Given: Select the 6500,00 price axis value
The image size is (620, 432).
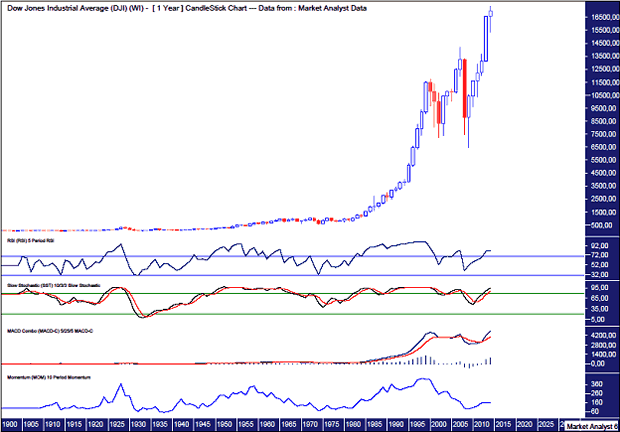Looking at the screenshot, I should tap(605, 147).
